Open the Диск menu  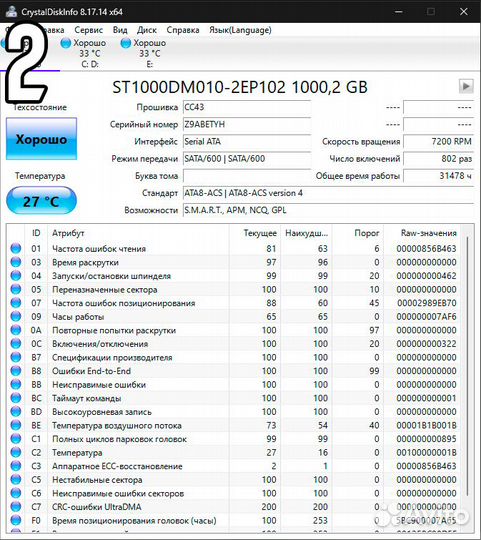147,30
